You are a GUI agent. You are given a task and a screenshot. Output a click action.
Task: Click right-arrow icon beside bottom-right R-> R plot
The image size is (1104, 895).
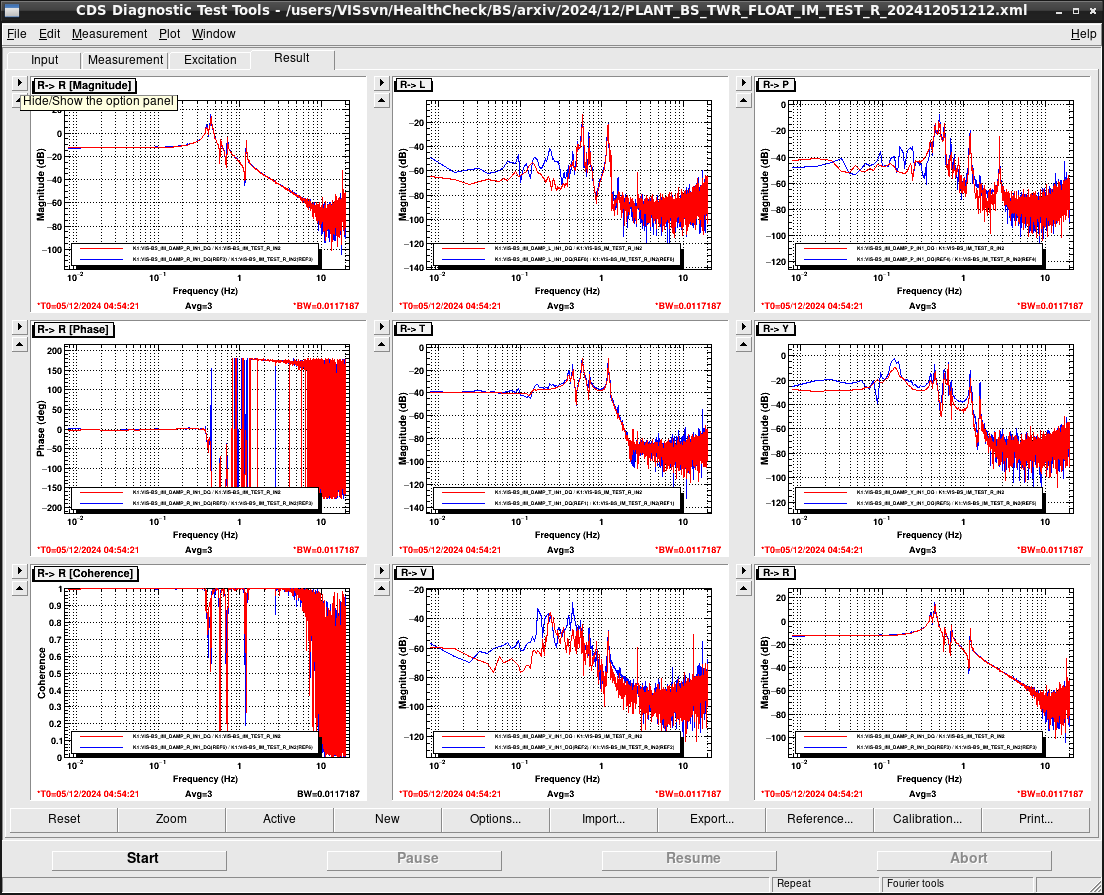(744, 571)
